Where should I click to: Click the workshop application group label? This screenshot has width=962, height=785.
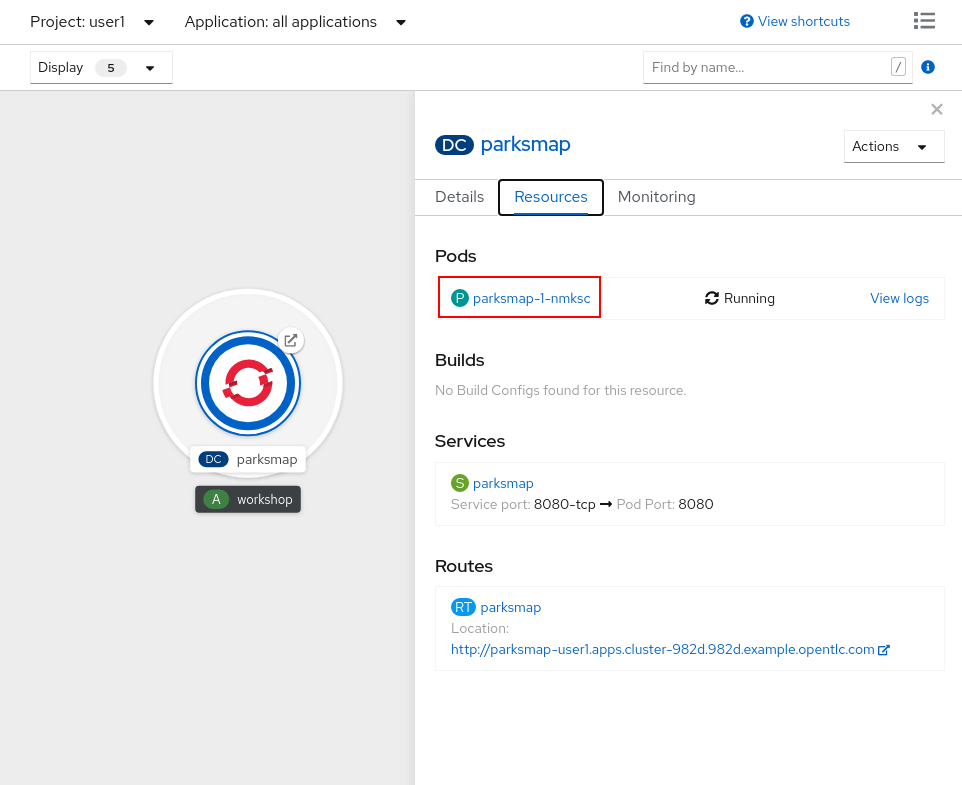pos(248,499)
